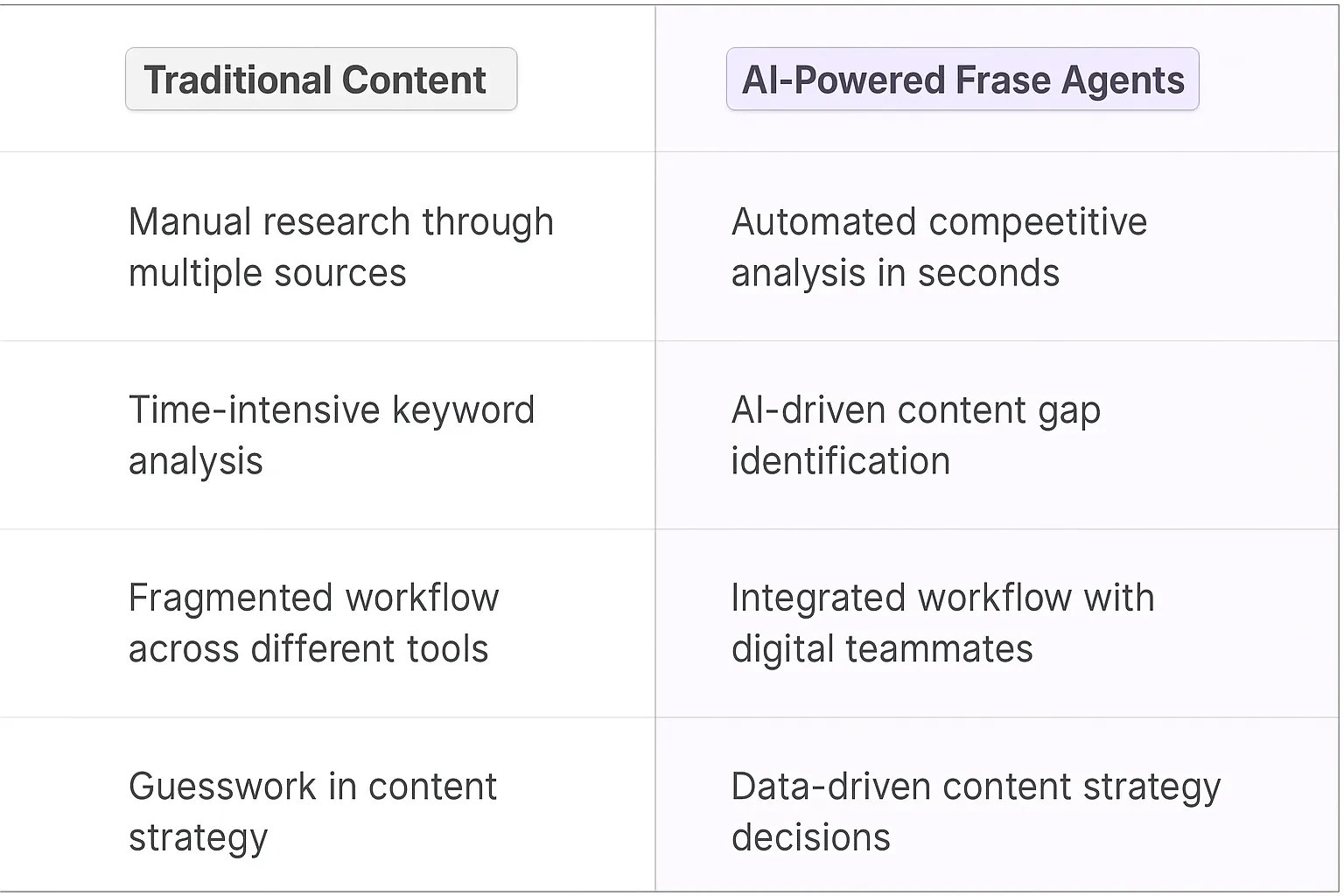Click the Traditional Content header badge

tap(321, 80)
